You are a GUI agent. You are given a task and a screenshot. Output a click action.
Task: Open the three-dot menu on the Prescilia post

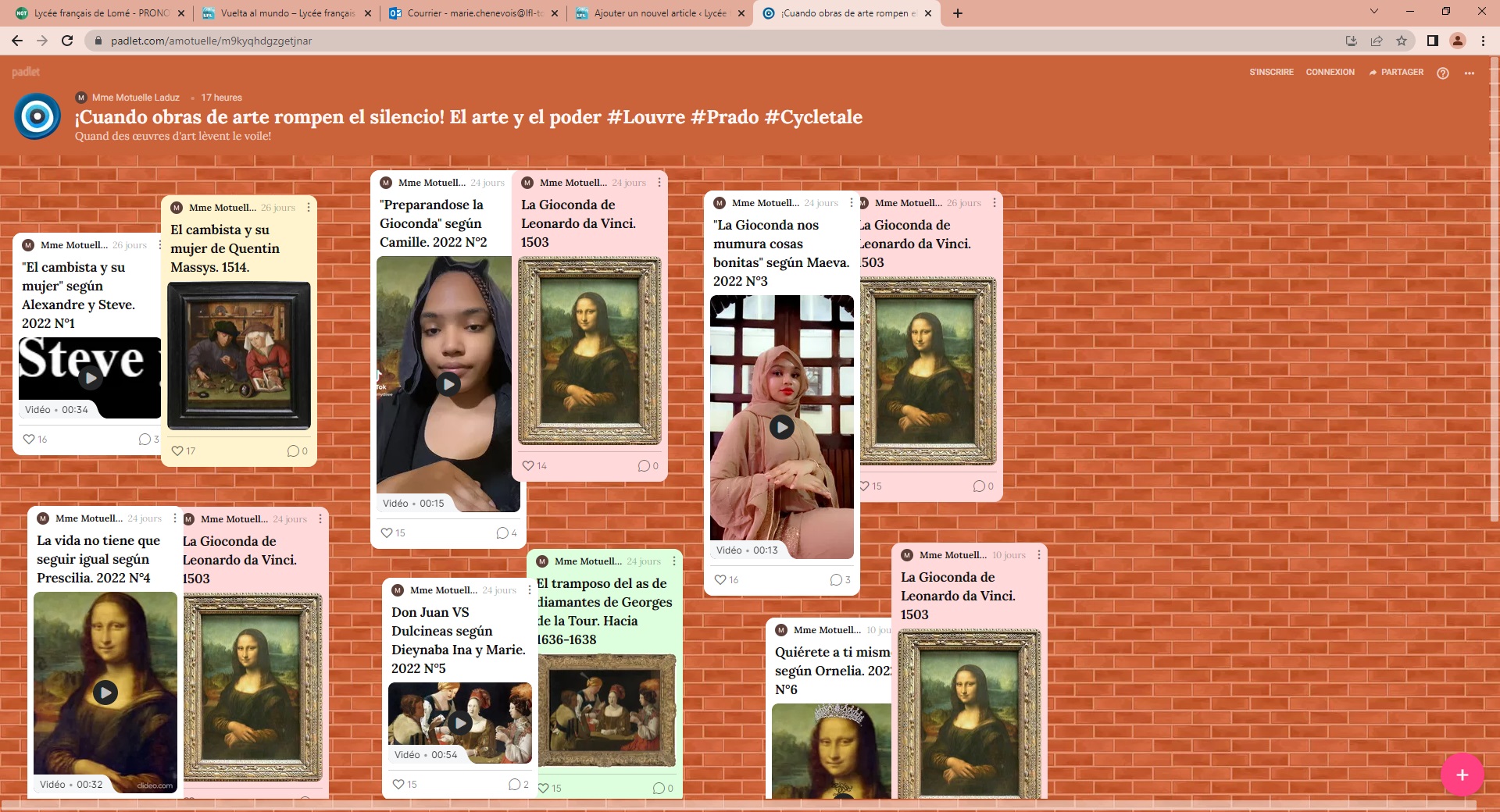click(x=174, y=518)
